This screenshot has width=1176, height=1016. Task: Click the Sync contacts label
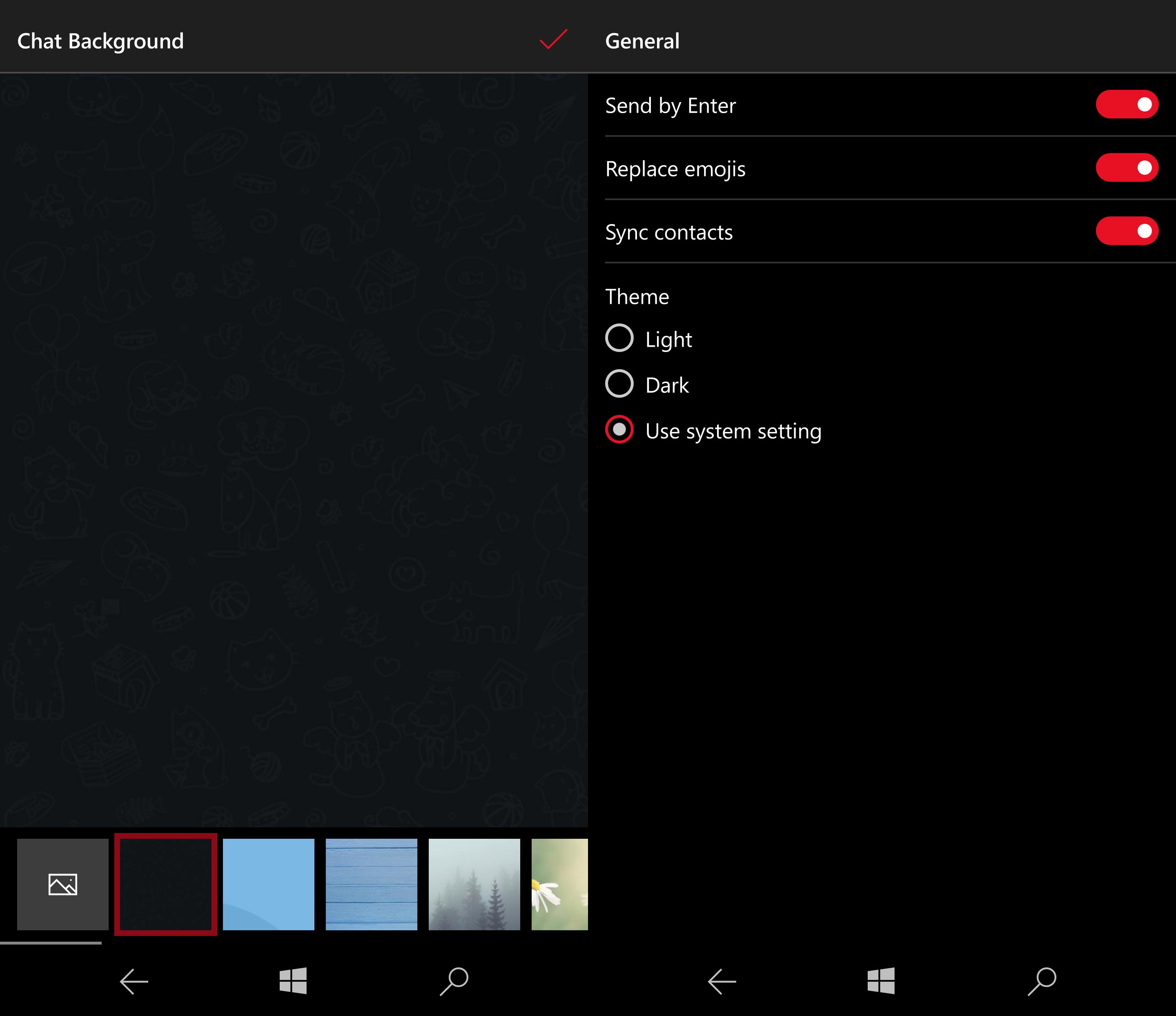669,233
